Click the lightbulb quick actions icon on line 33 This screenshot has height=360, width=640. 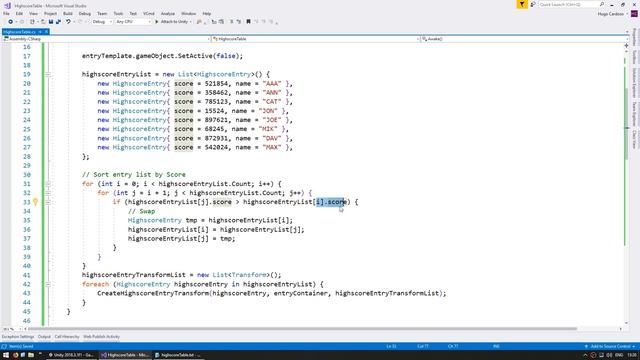[36, 202]
